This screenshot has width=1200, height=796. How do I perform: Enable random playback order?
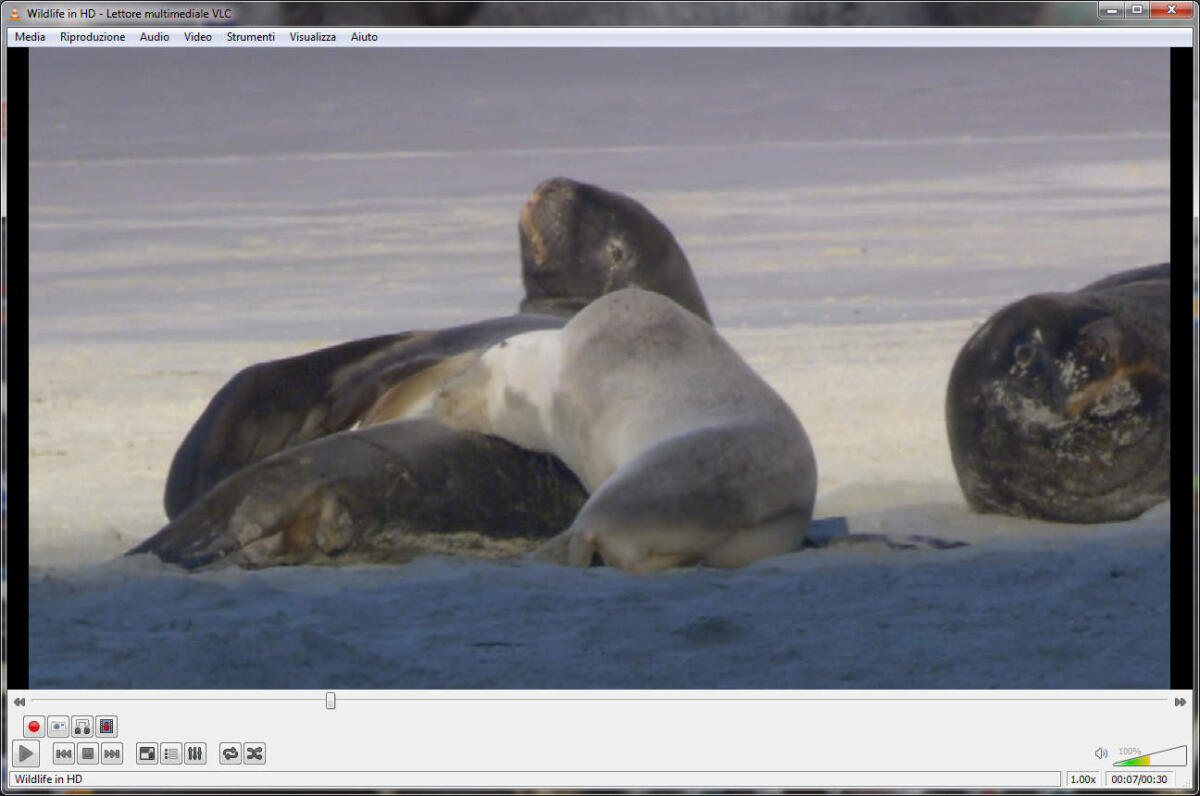pos(256,753)
